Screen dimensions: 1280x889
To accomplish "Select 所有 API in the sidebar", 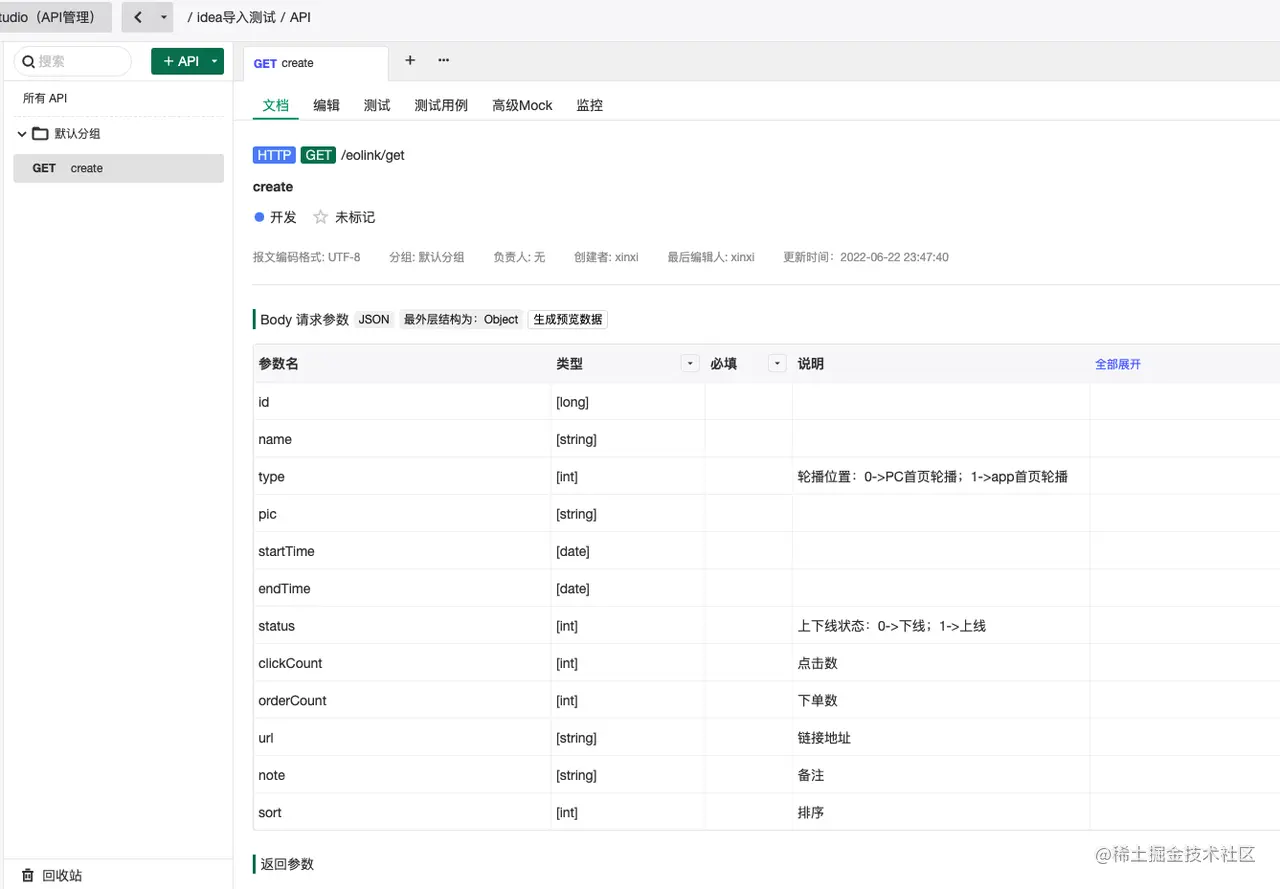I will (45, 98).
